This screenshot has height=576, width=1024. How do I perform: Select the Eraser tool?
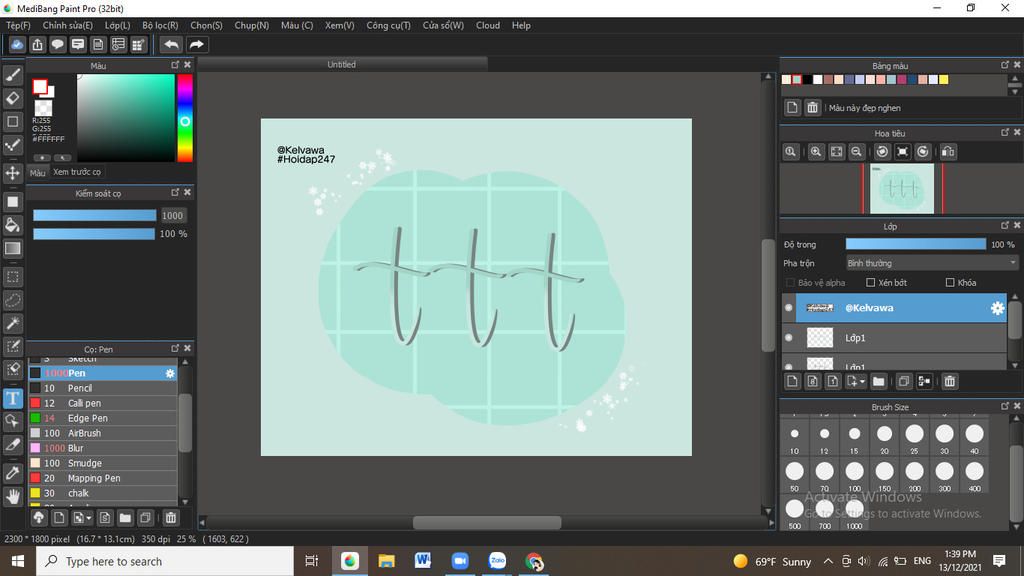[12, 99]
